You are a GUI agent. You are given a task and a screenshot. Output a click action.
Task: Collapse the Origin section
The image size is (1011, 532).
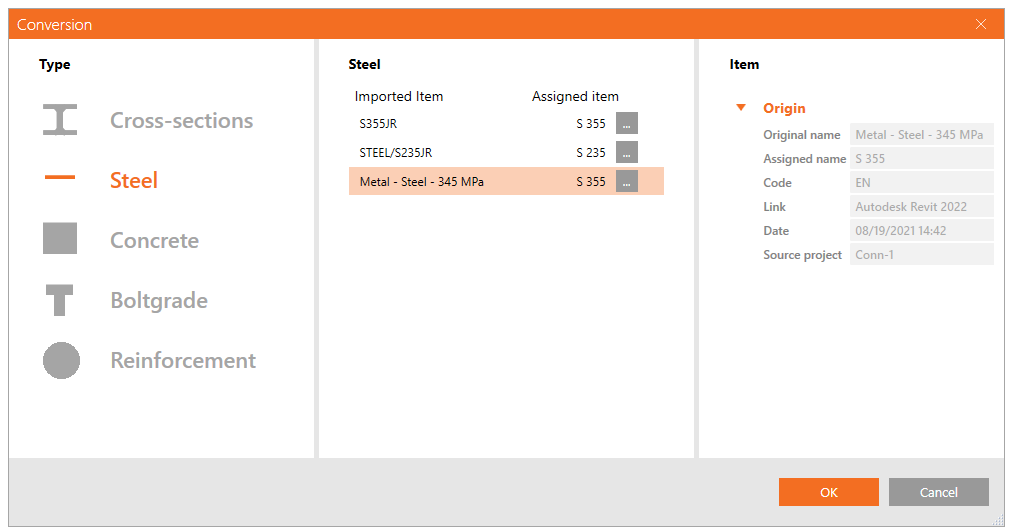(741, 108)
